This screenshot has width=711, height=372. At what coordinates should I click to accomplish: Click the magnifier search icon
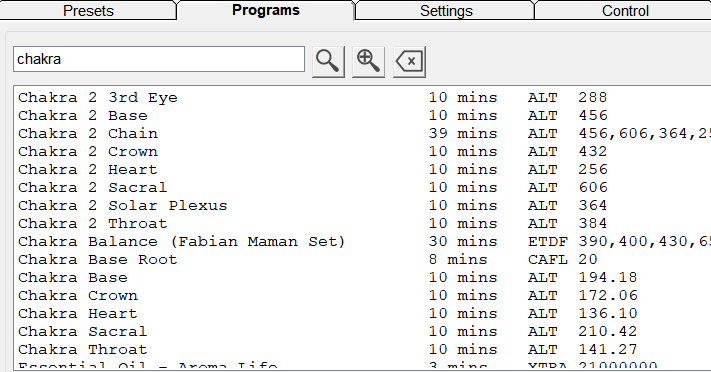coord(328,61)
